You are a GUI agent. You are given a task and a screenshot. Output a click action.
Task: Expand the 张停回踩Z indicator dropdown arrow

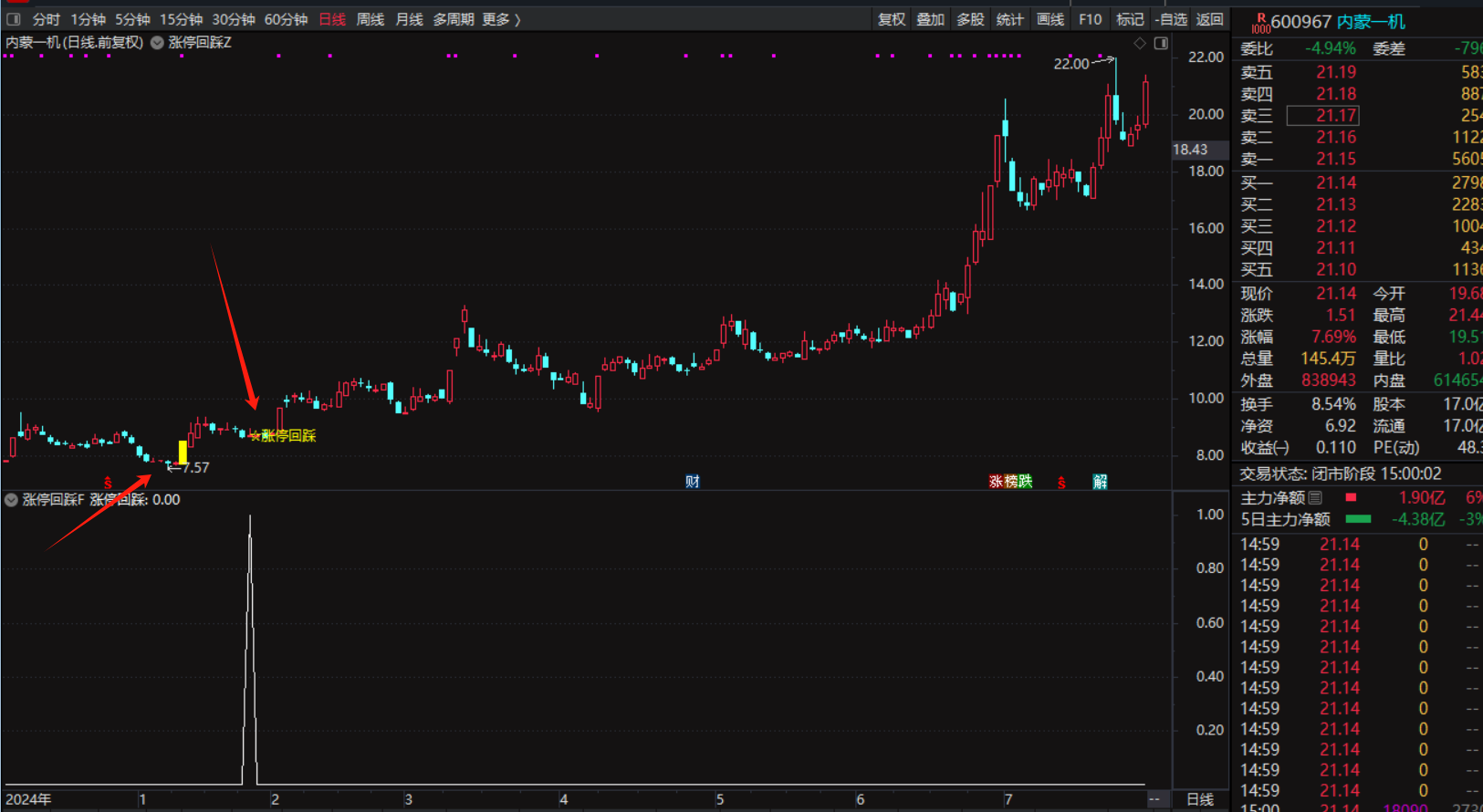(157, 43)
